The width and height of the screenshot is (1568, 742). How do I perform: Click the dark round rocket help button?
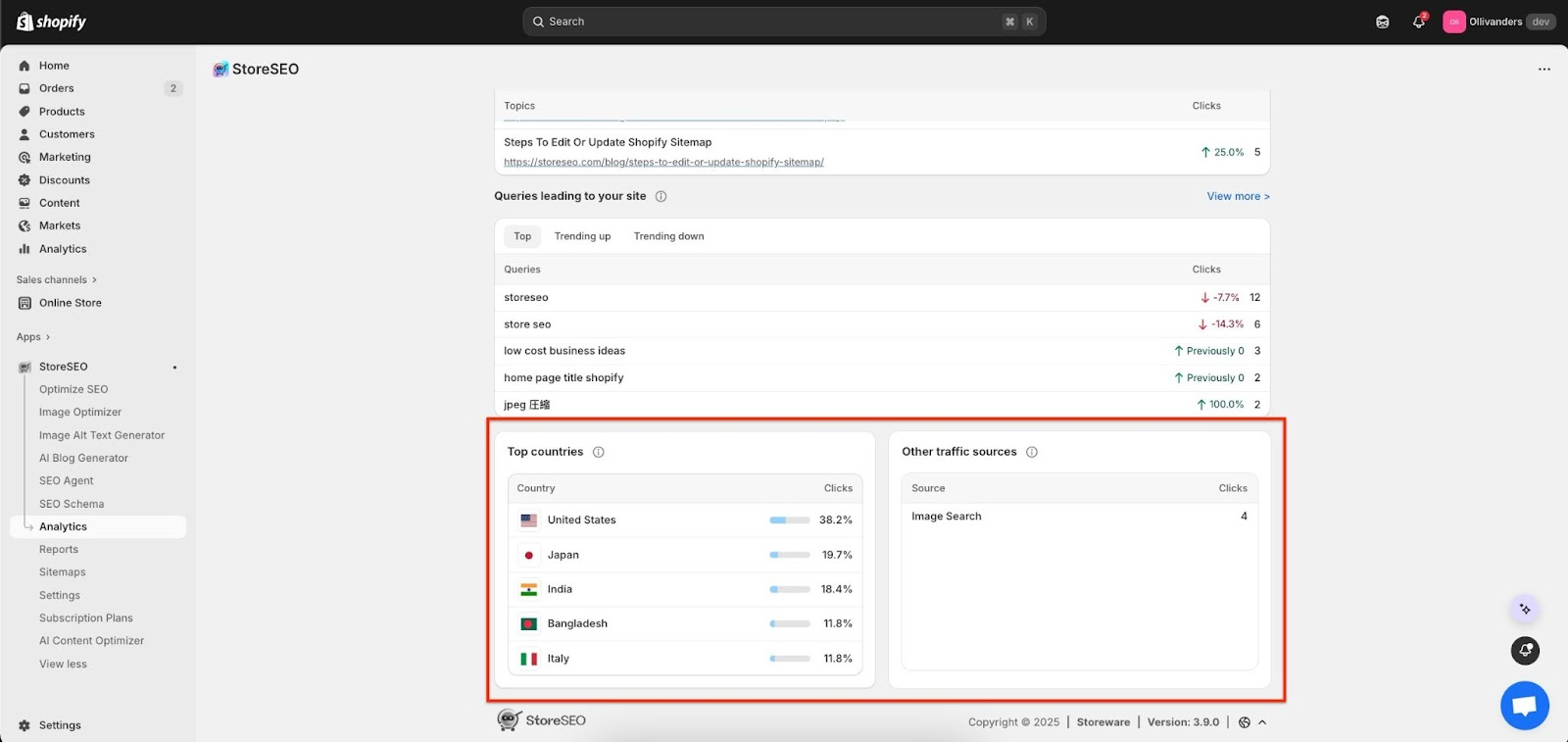1525,650
